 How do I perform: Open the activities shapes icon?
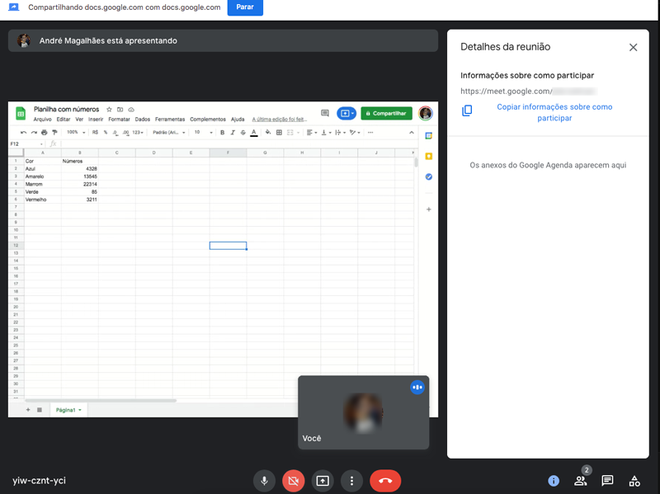(634, 481)
